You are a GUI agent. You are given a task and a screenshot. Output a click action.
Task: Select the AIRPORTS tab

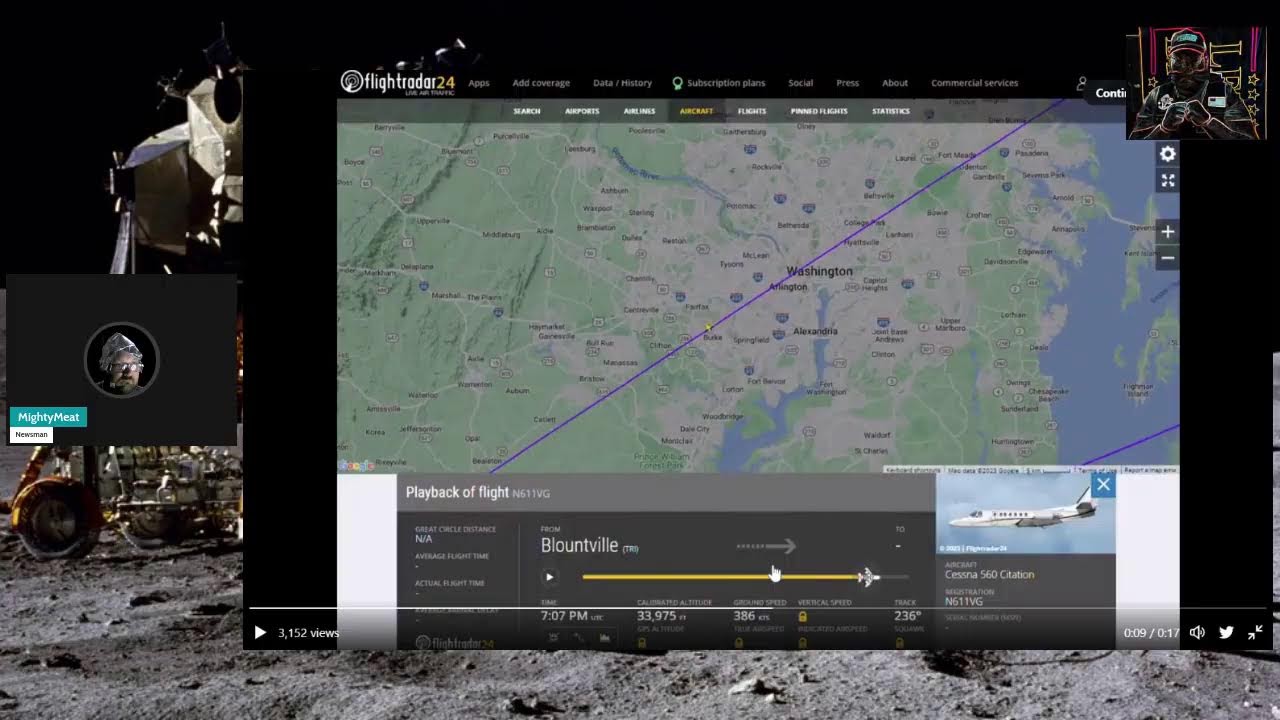[582, 111]
